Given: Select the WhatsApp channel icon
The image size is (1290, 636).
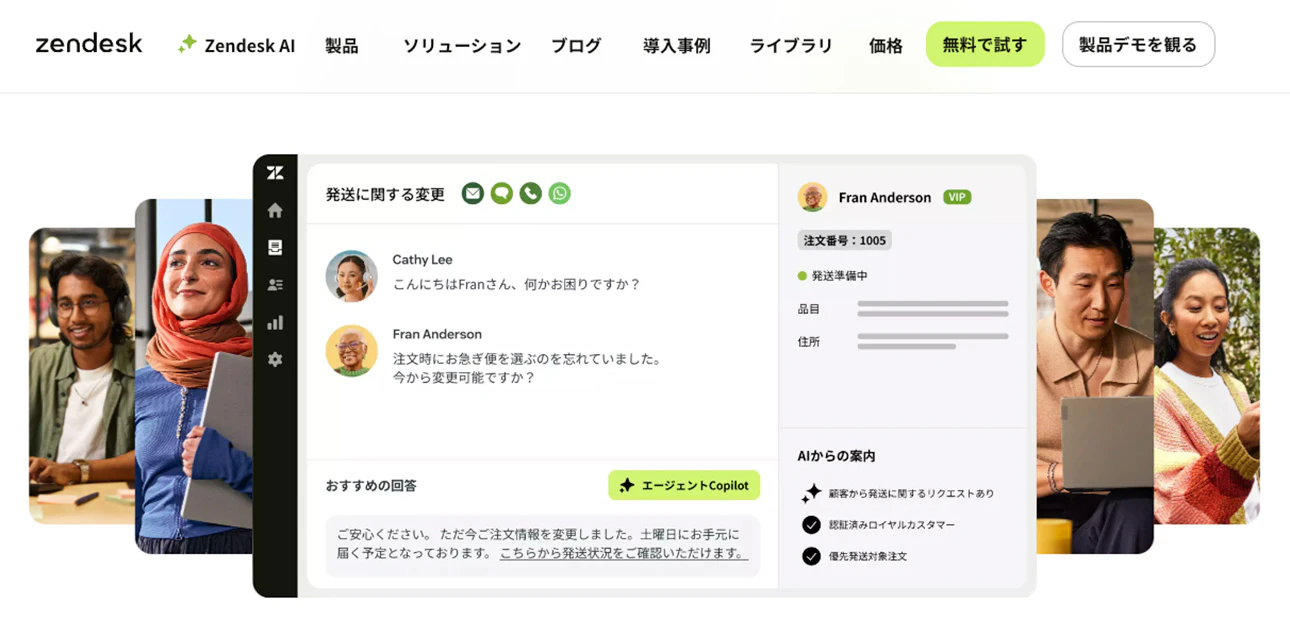Looking at the screenshot, I should point(560,193).
